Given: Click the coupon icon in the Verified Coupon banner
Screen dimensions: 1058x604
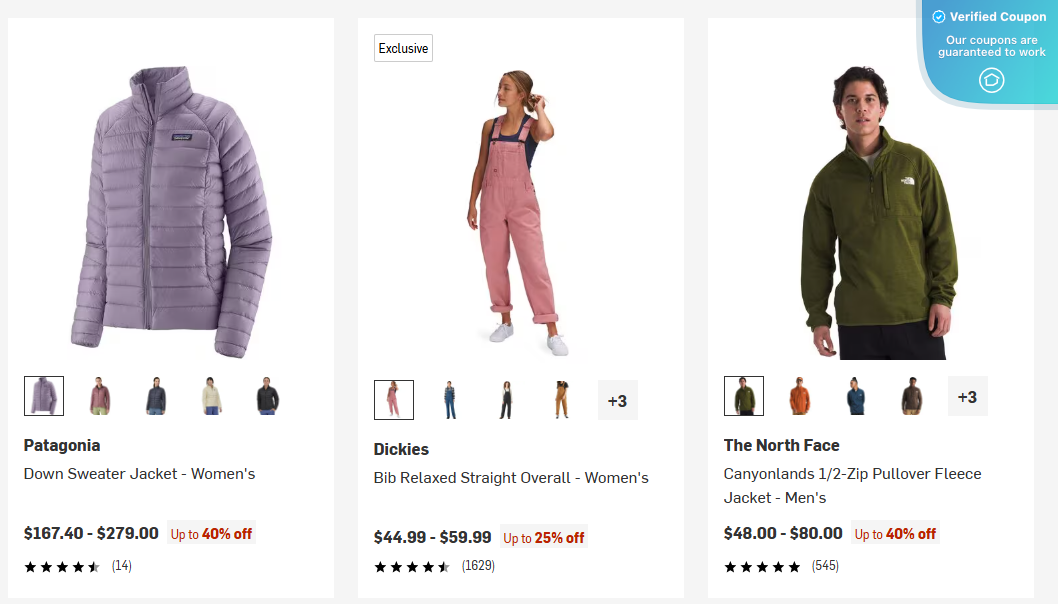Looking at the screenshot, I should 992,80.
